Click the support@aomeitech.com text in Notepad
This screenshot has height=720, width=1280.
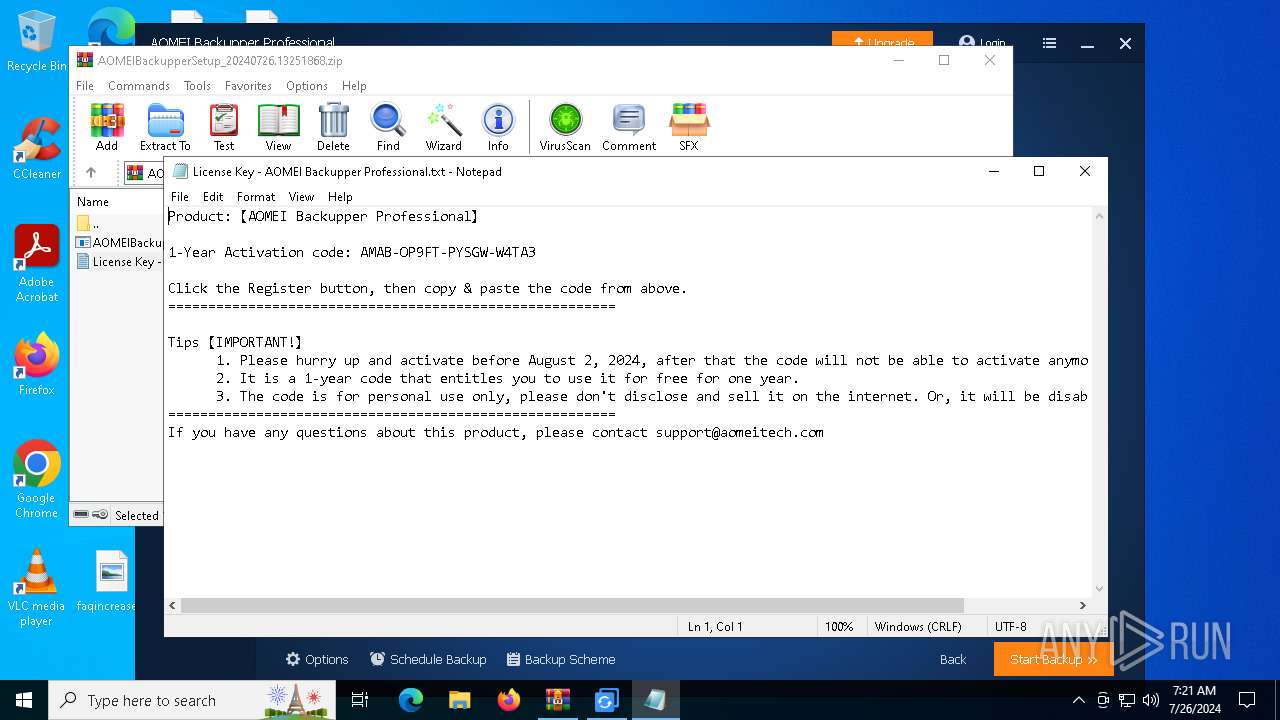coord(740,432)
